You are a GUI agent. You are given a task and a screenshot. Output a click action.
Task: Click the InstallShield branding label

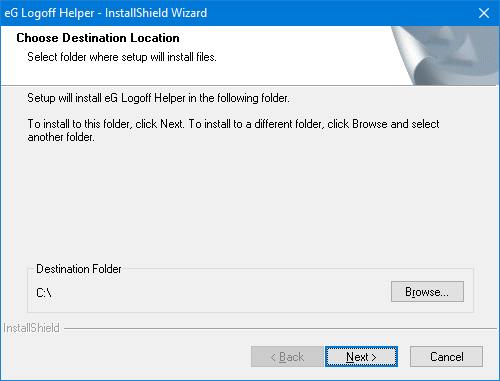pos(31,328)
